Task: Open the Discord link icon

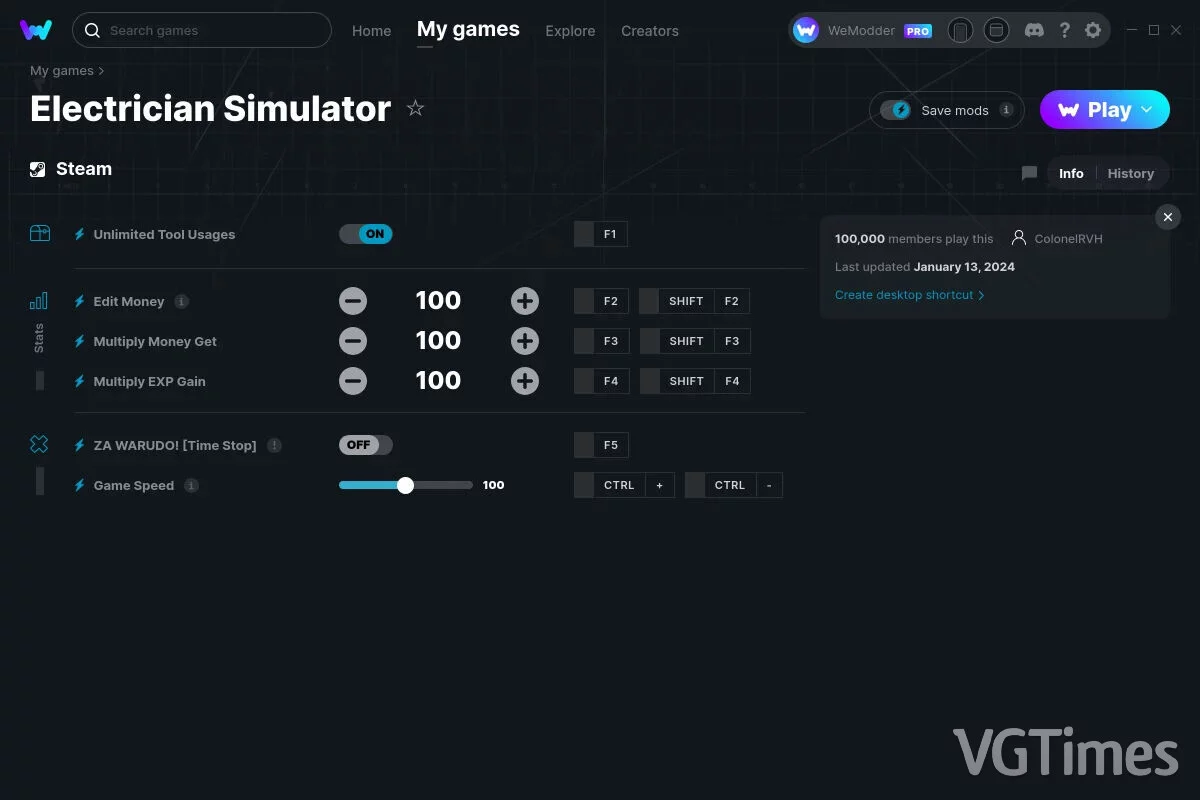Action: (1034, 30)
